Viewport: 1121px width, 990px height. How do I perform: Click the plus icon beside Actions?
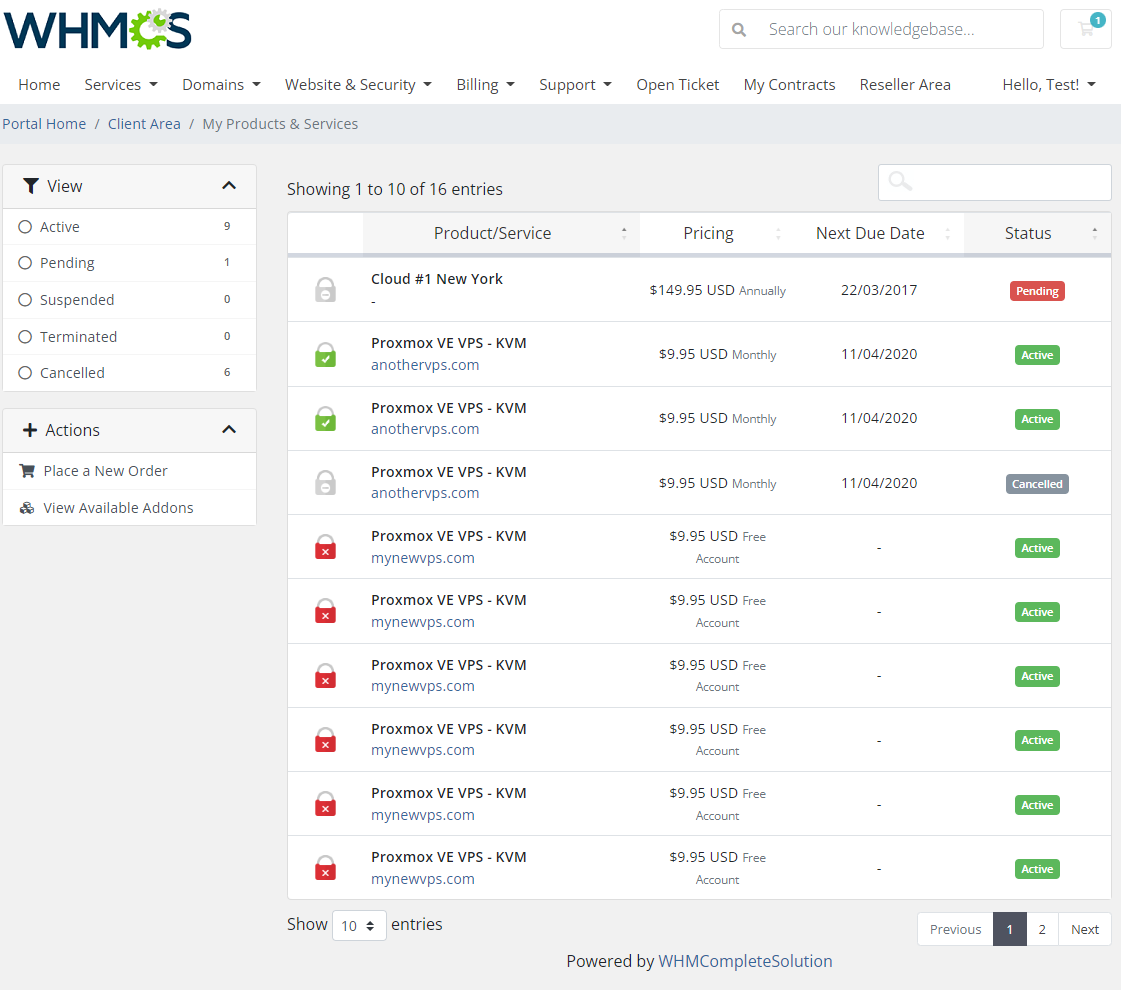[29, 430]
